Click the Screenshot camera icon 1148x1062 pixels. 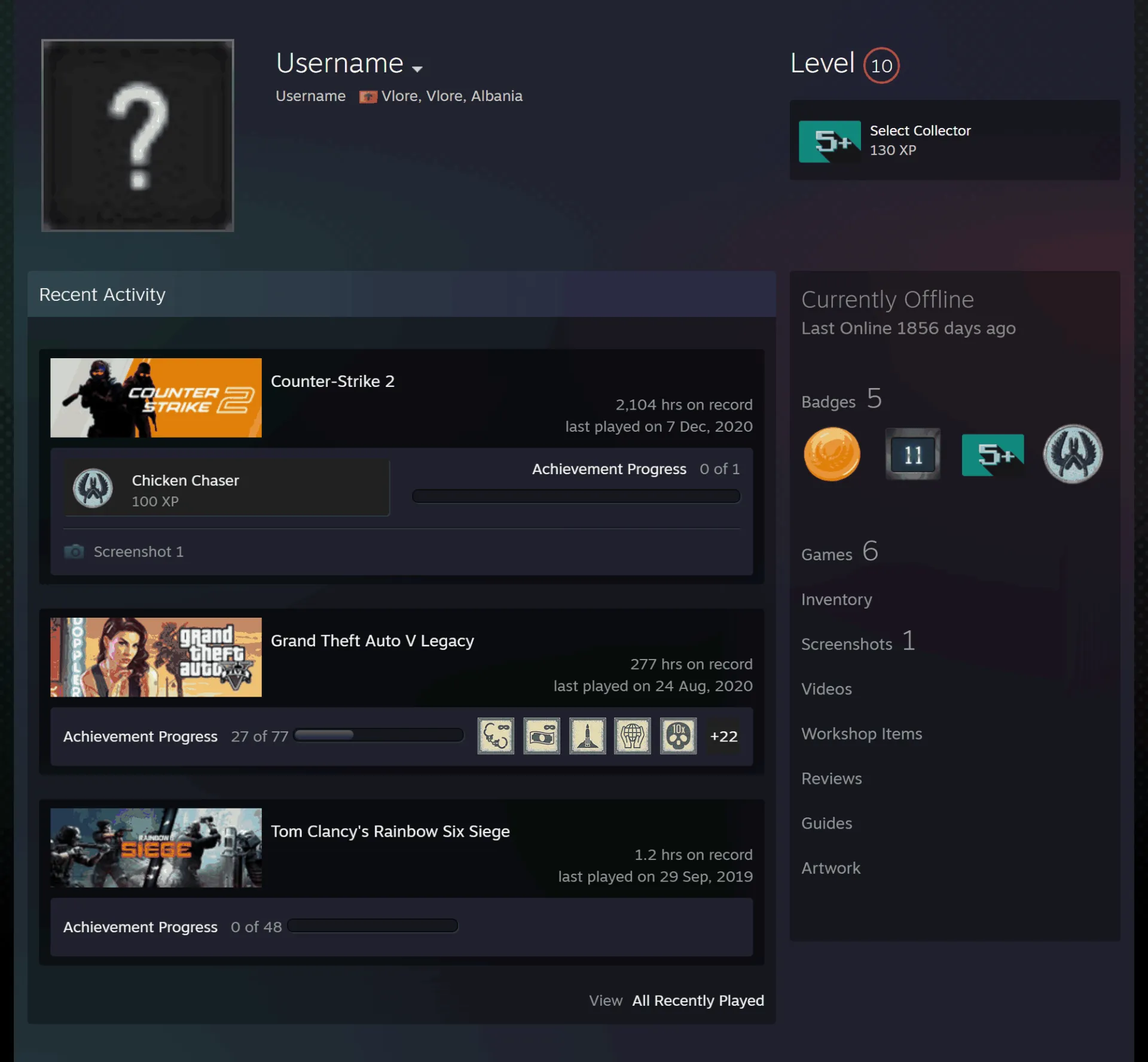click(x=74, y=551)
